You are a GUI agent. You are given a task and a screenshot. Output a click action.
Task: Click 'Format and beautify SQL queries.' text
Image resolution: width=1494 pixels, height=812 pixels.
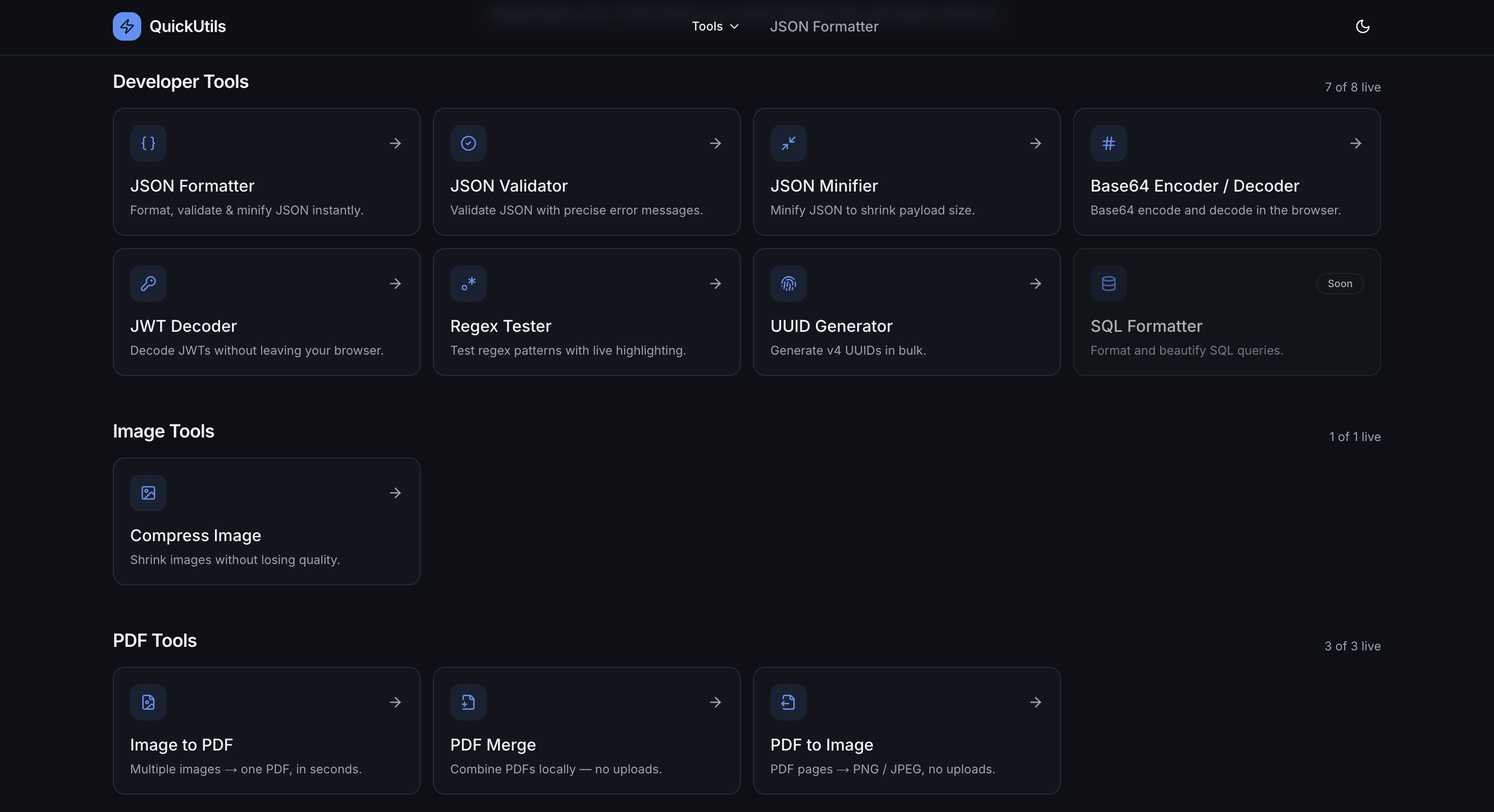[1187, 350]
